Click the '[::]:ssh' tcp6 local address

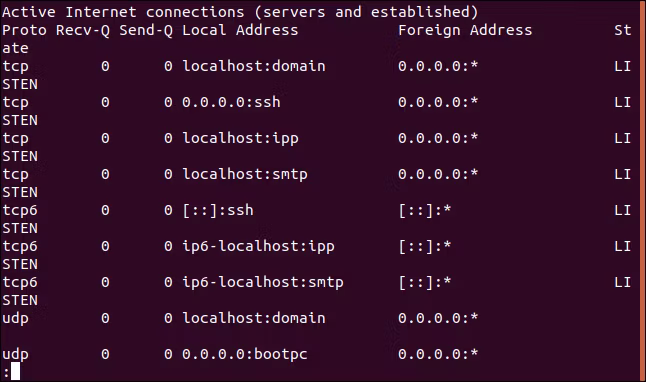tap(218, 210)
